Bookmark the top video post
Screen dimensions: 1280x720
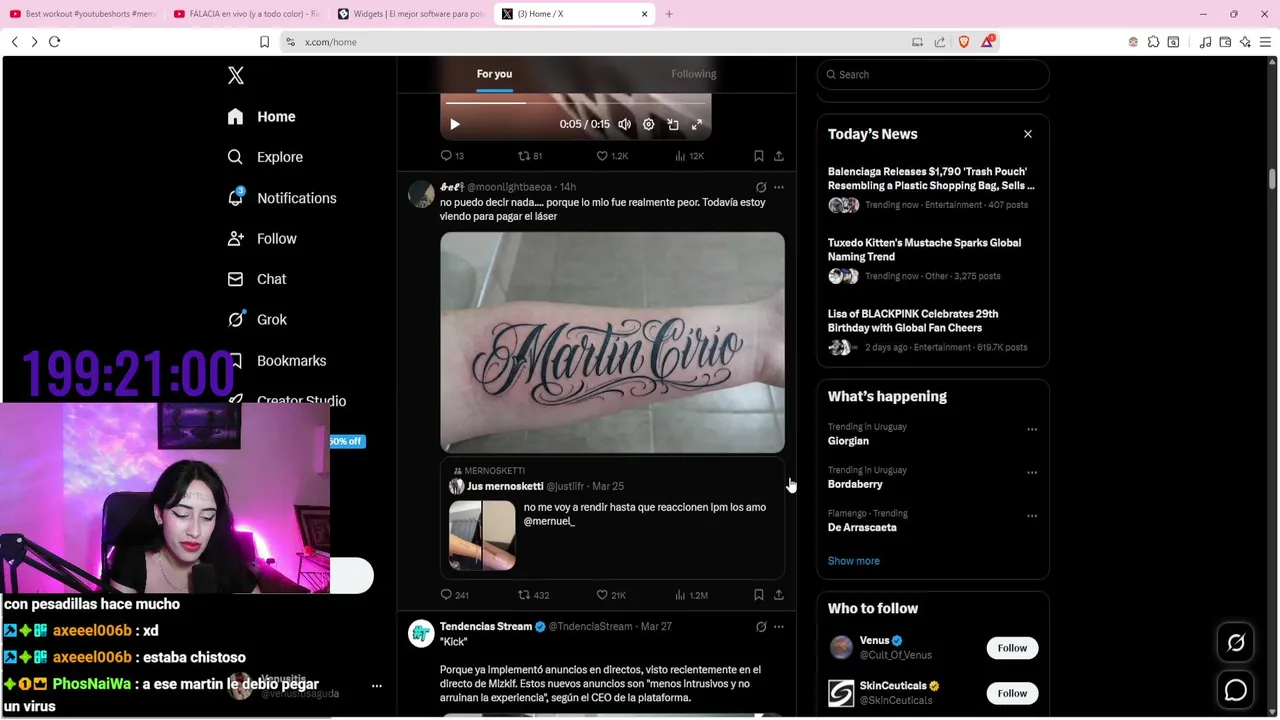pos(759,156)
